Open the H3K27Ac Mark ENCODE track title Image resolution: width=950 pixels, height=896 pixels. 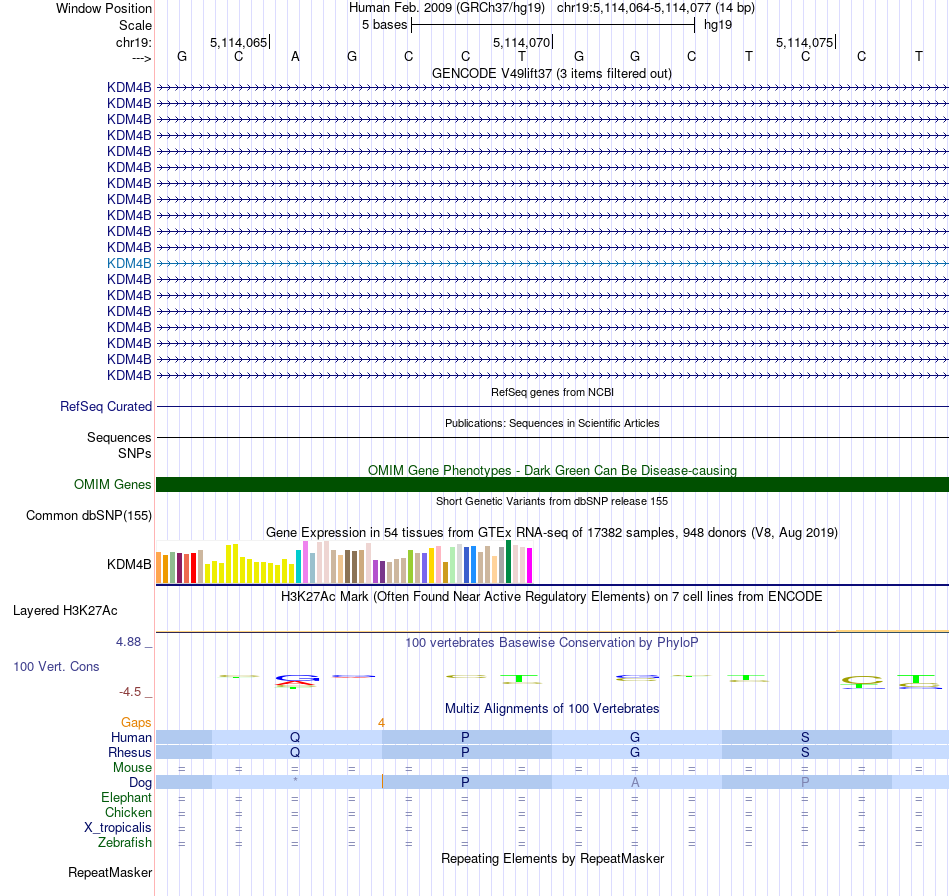552,596
